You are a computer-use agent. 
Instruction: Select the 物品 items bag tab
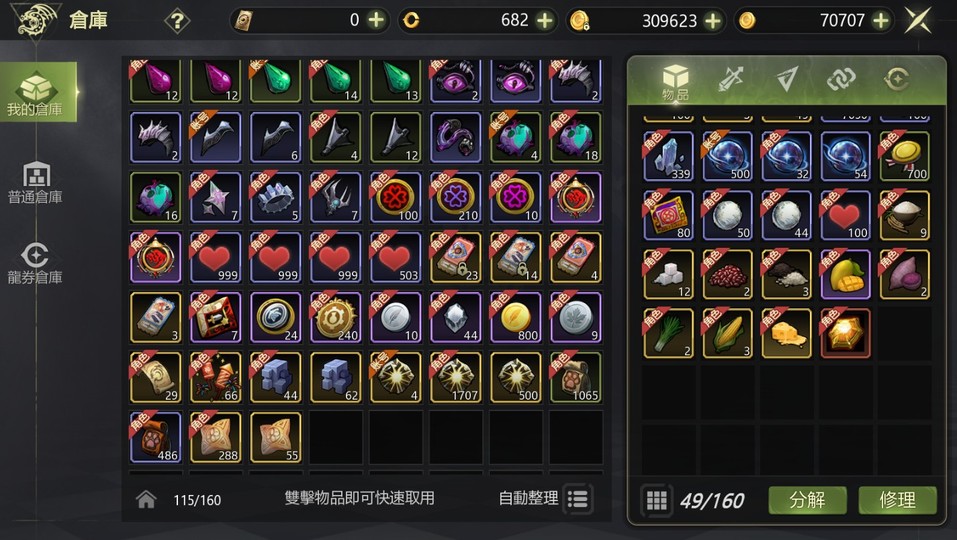pos(675,82)
